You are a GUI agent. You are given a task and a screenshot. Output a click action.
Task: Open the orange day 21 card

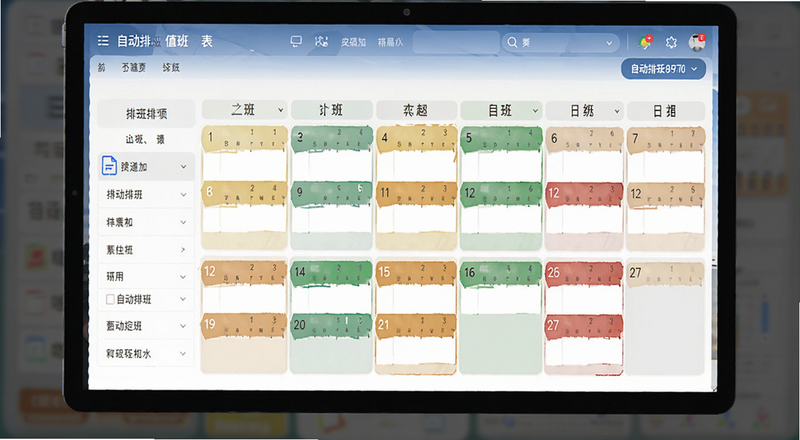(x=415, y=344)
